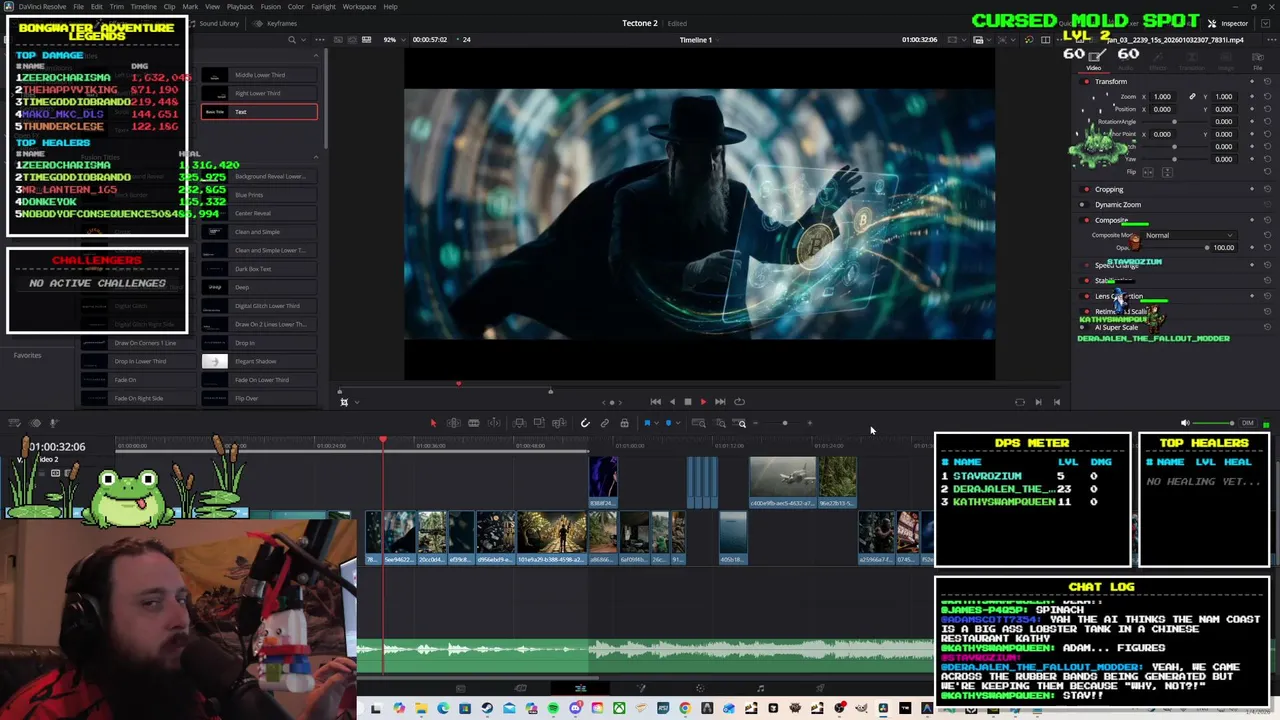Stop timeline playback
The width and height of the screenshot is (1280, 720).
pyautogui.click(x=688, y=402)
